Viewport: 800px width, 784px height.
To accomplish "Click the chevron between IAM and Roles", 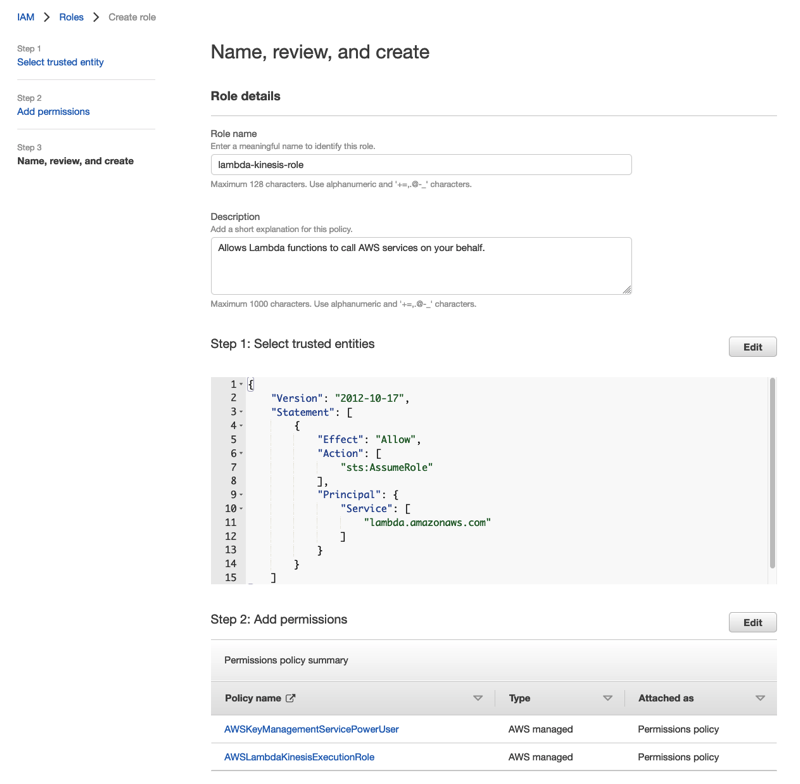I will pos(44,17).
